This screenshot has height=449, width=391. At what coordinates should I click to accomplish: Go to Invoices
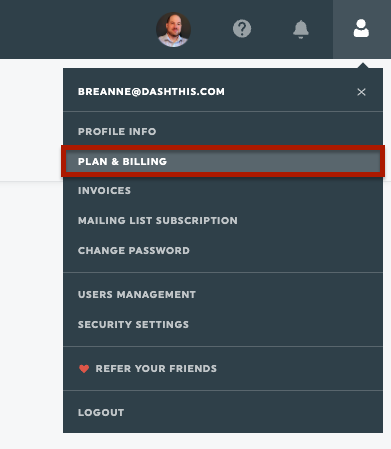click(104, 190)
